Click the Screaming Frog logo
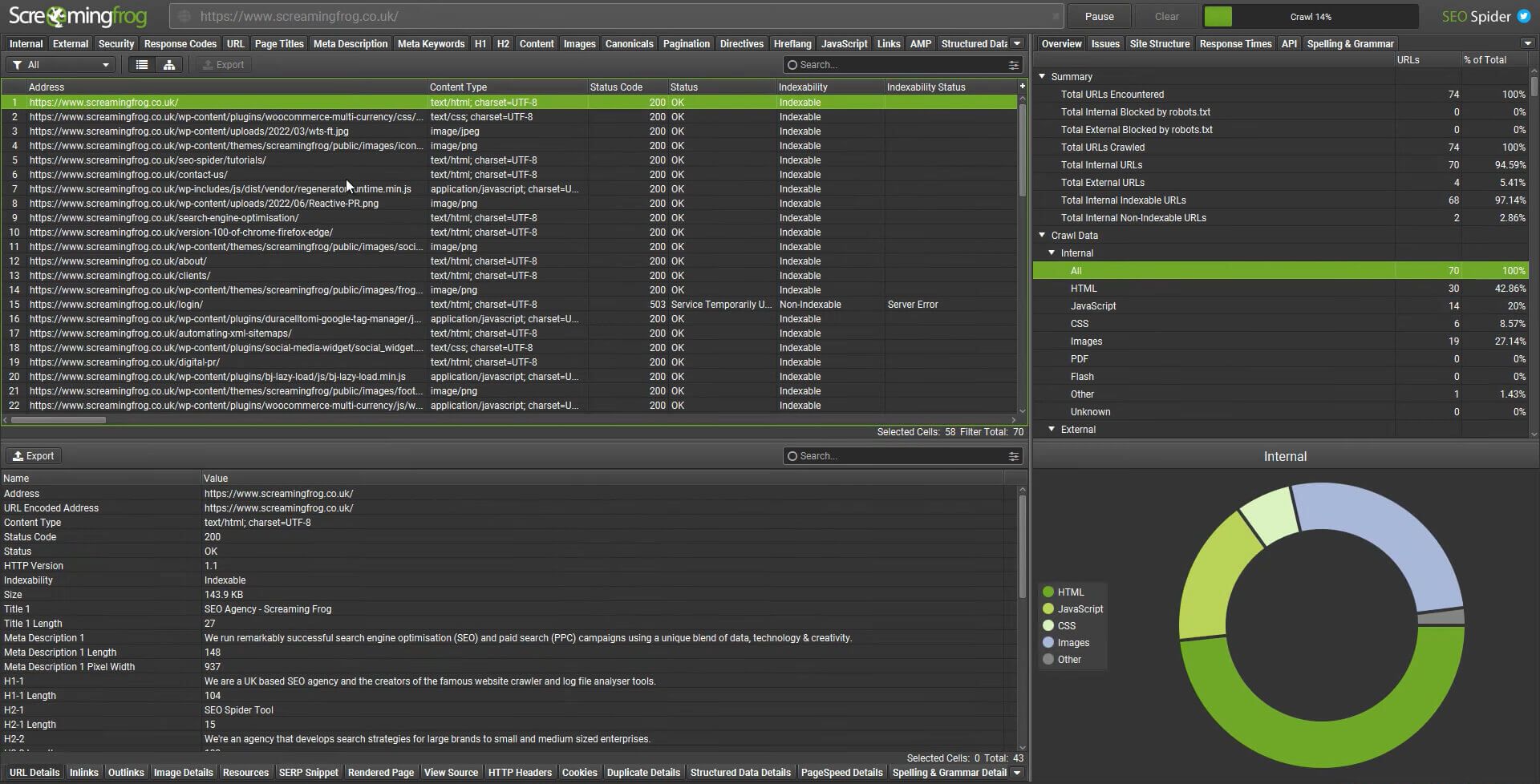The height and width of the screenshot is (784, 1540). 78,16
